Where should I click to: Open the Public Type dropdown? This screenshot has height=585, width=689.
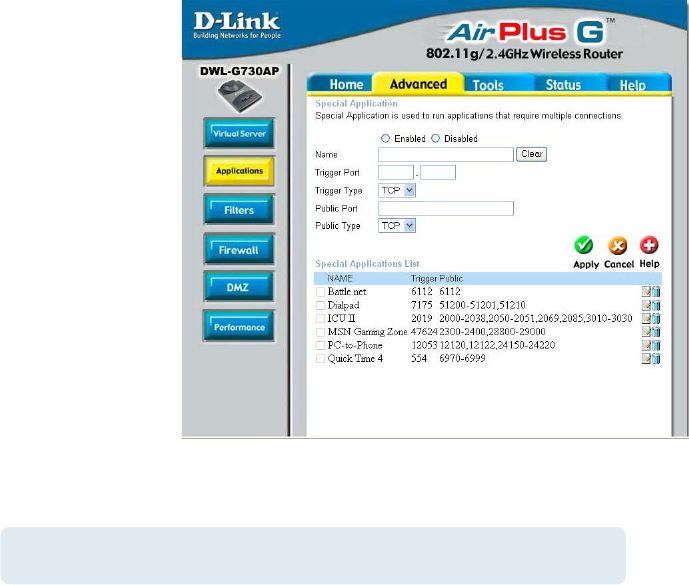point(397,225)
